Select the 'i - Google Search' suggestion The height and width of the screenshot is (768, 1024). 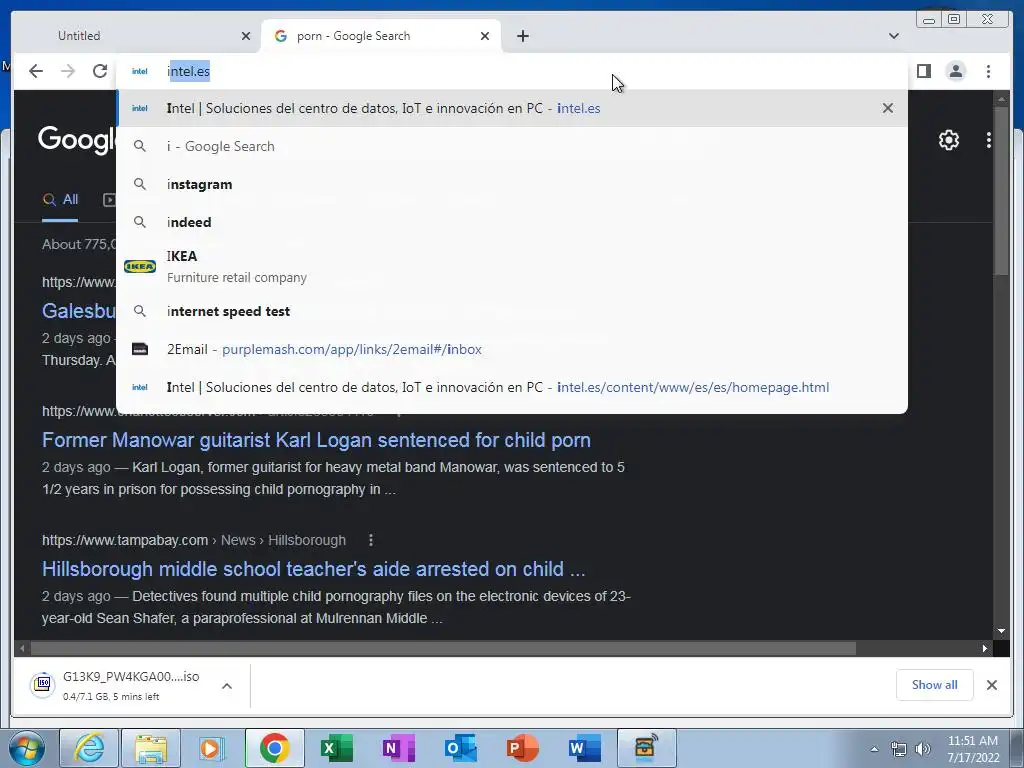(x=512, y=146)
